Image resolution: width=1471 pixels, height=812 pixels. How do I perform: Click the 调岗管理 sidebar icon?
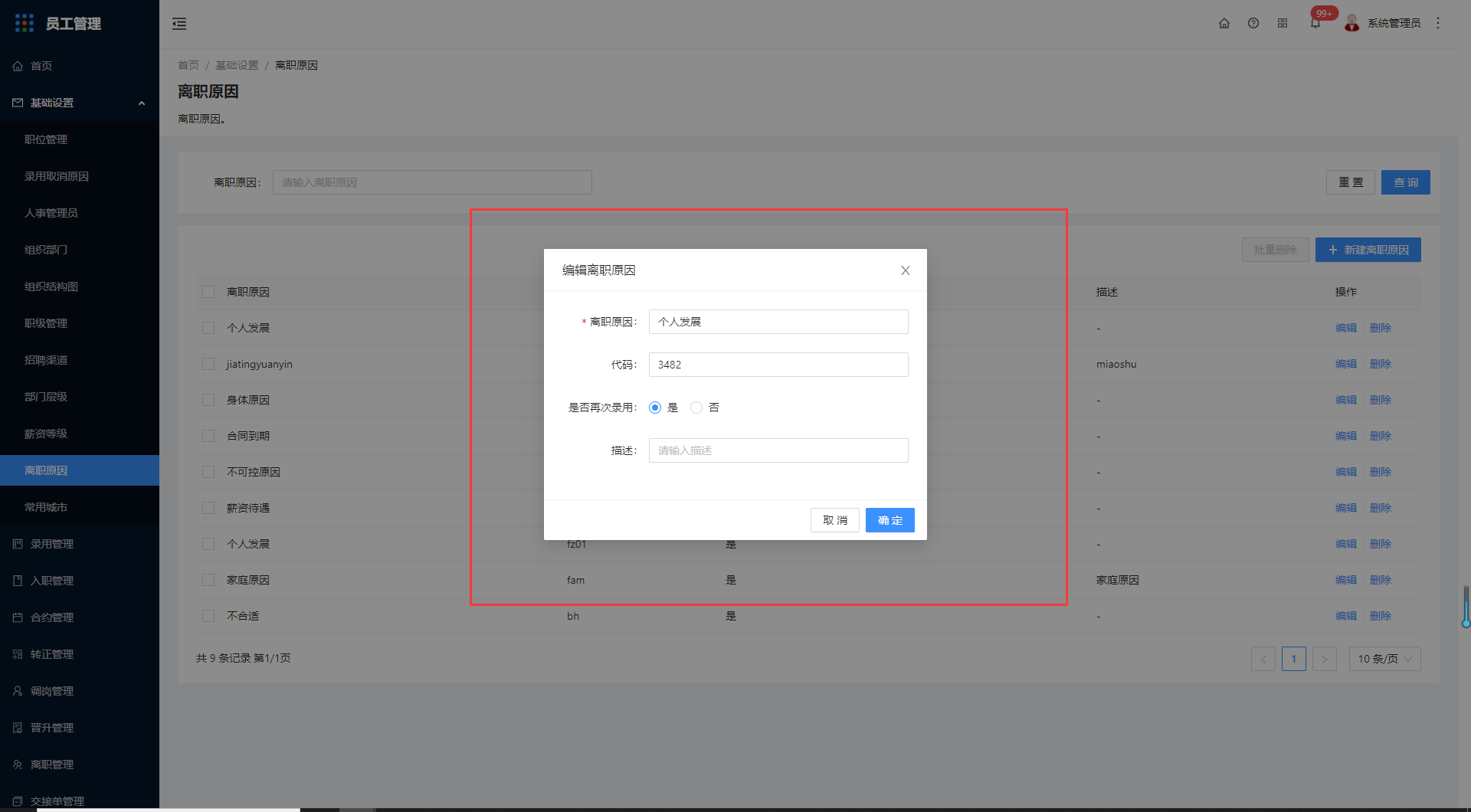click(18, 691)
